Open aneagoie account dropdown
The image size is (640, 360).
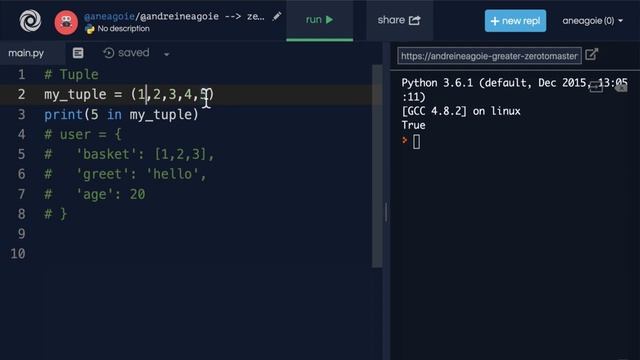pos(593,21)
